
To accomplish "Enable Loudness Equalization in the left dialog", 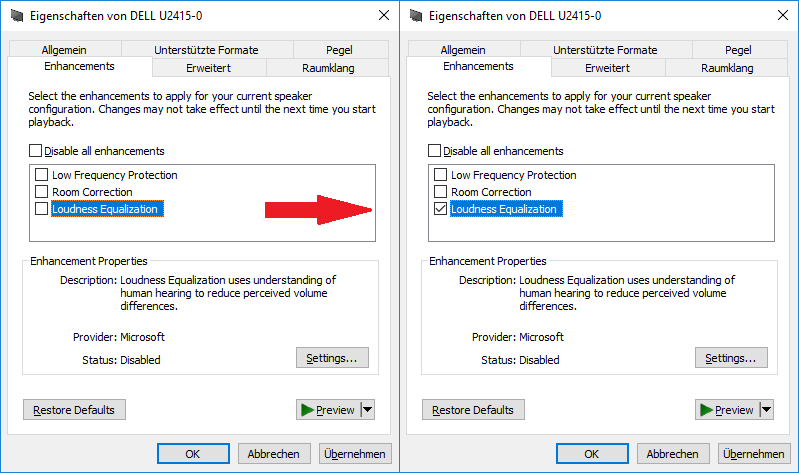I will pyautogui.click(x=42, y=209).
